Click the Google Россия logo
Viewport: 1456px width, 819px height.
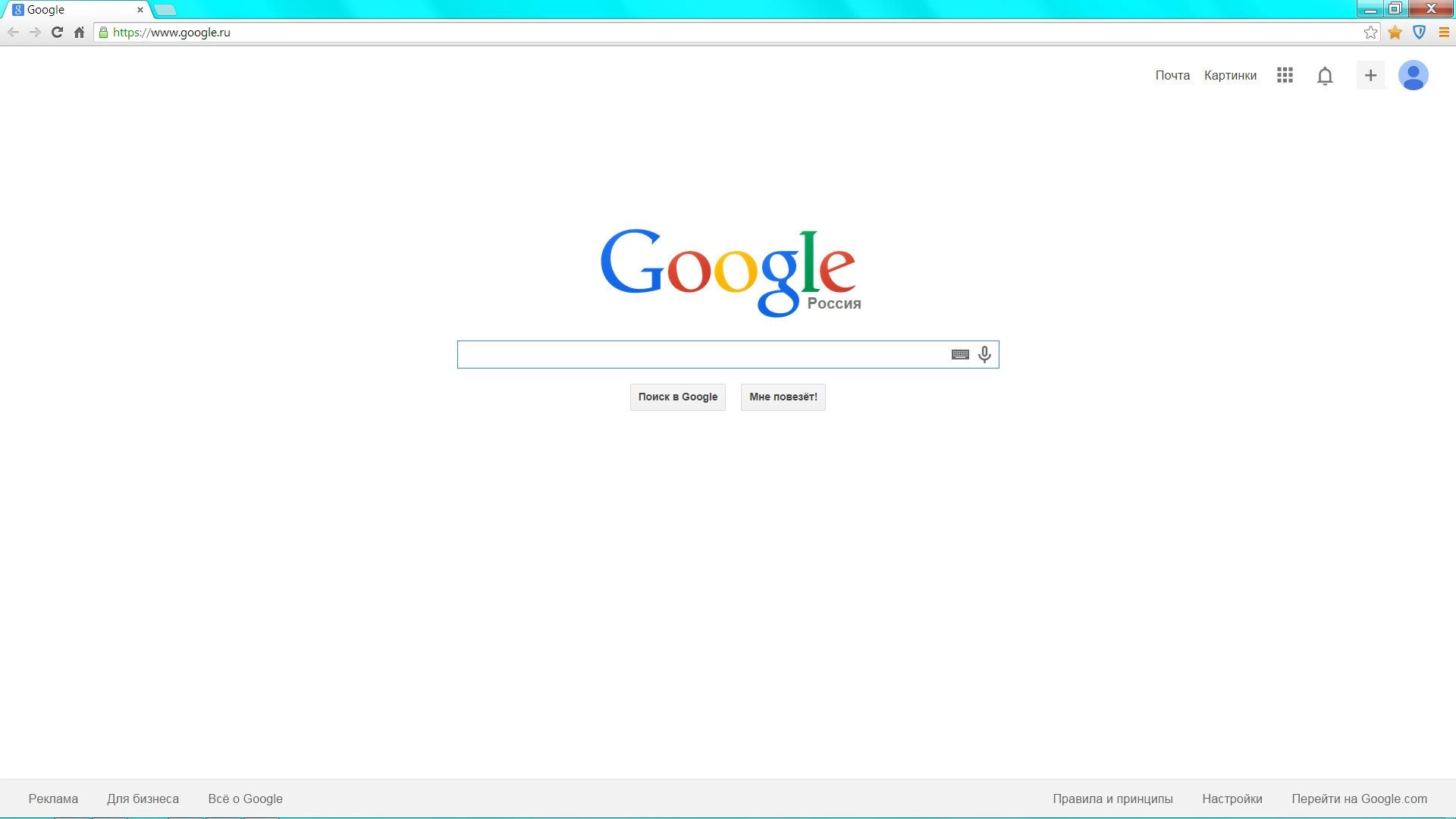click(730, 273)
